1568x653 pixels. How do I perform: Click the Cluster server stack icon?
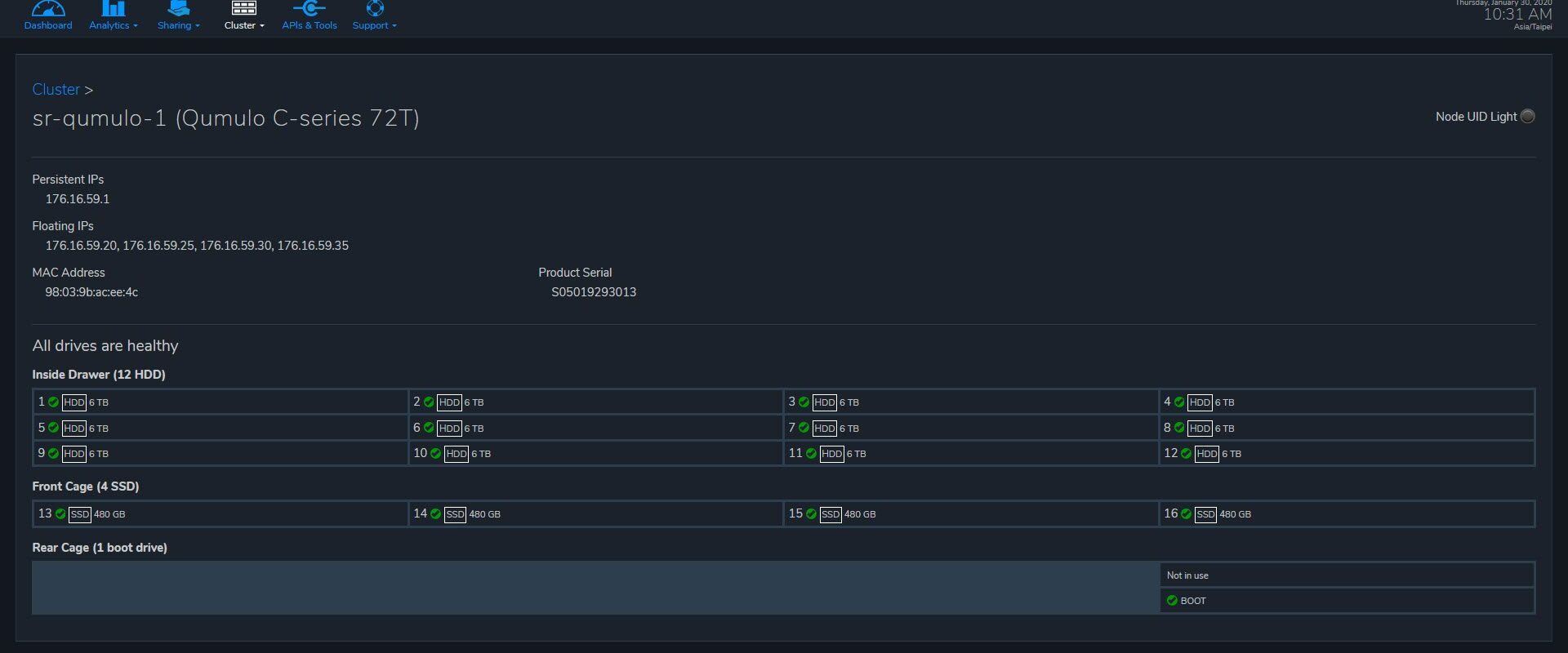tap(243, 8)
